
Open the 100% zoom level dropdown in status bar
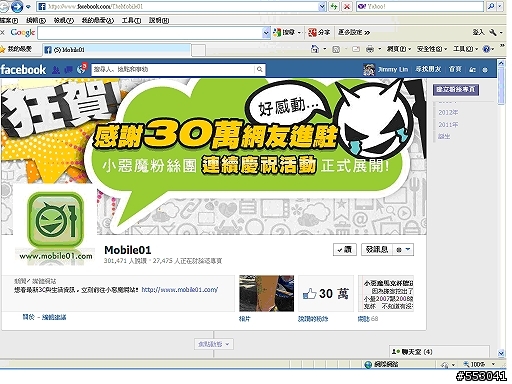(494, 364)
